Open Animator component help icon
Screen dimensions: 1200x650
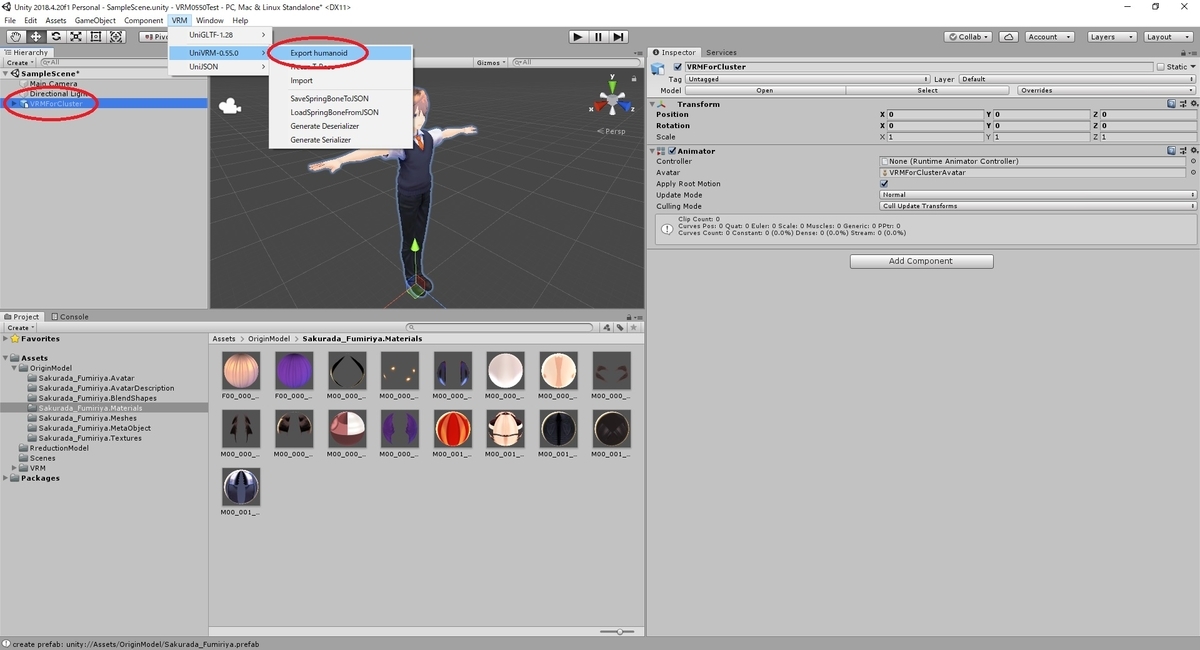pyautogui.click(x=1171, y=151)
